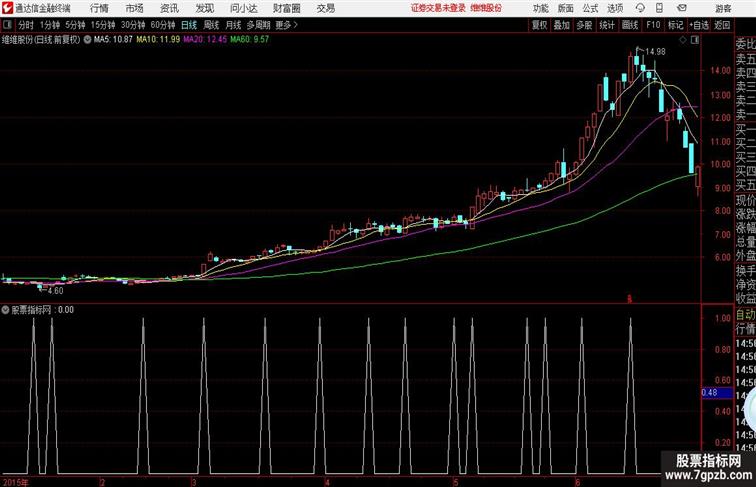Click the diamond icon above chart
Image resolution: width=756 pixels, height=487 pixels.
point(683,40)
